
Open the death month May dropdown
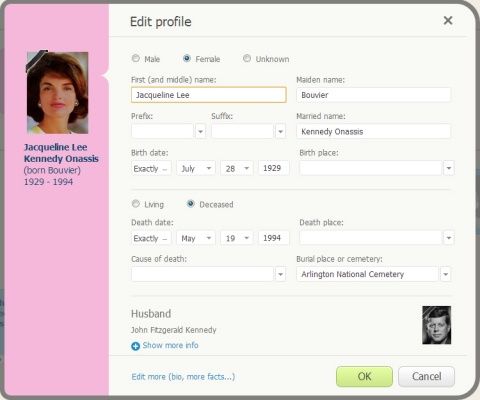click(x=196, y=238)
